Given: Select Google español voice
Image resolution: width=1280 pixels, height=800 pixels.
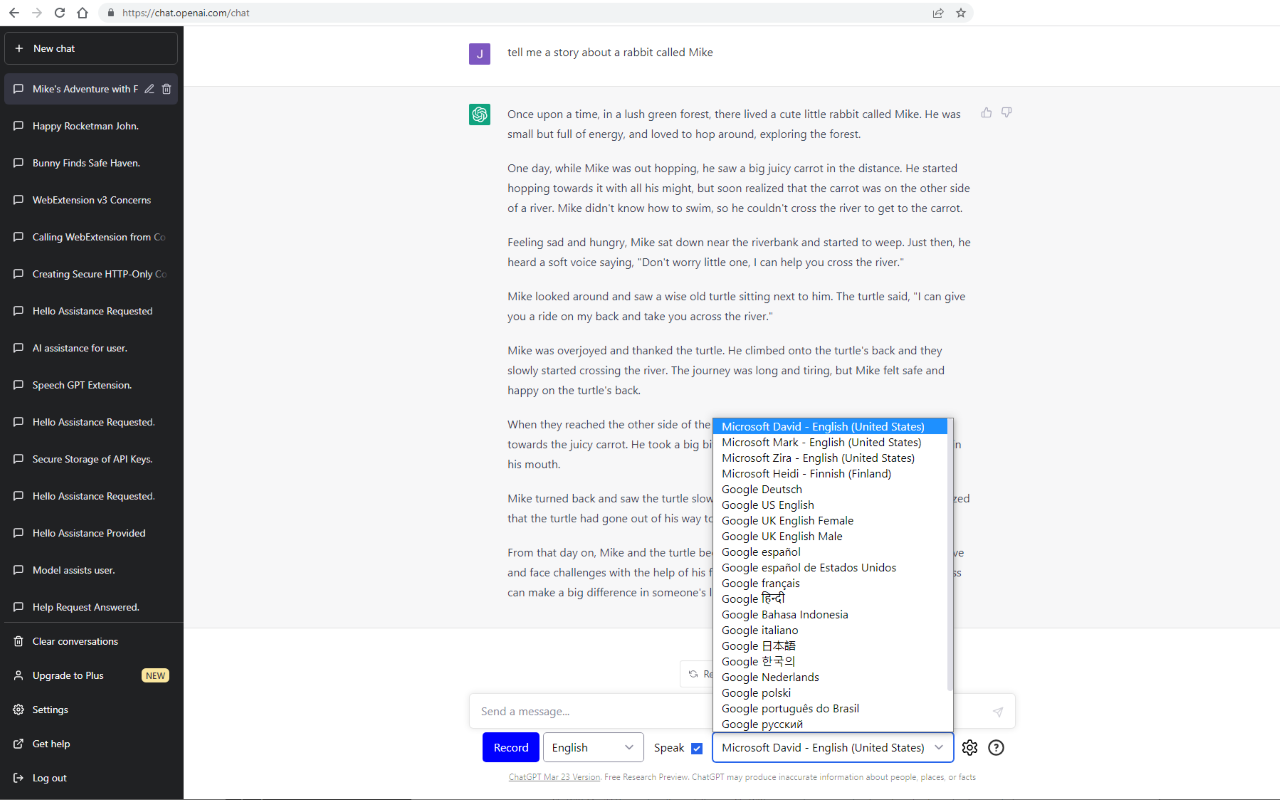Looking at the screenshot, I should pos(830,552).
